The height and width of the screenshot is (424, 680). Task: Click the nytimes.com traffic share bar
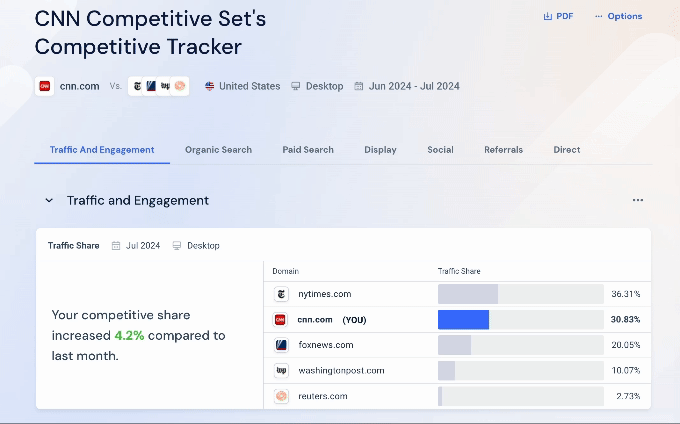pos(468,294)
